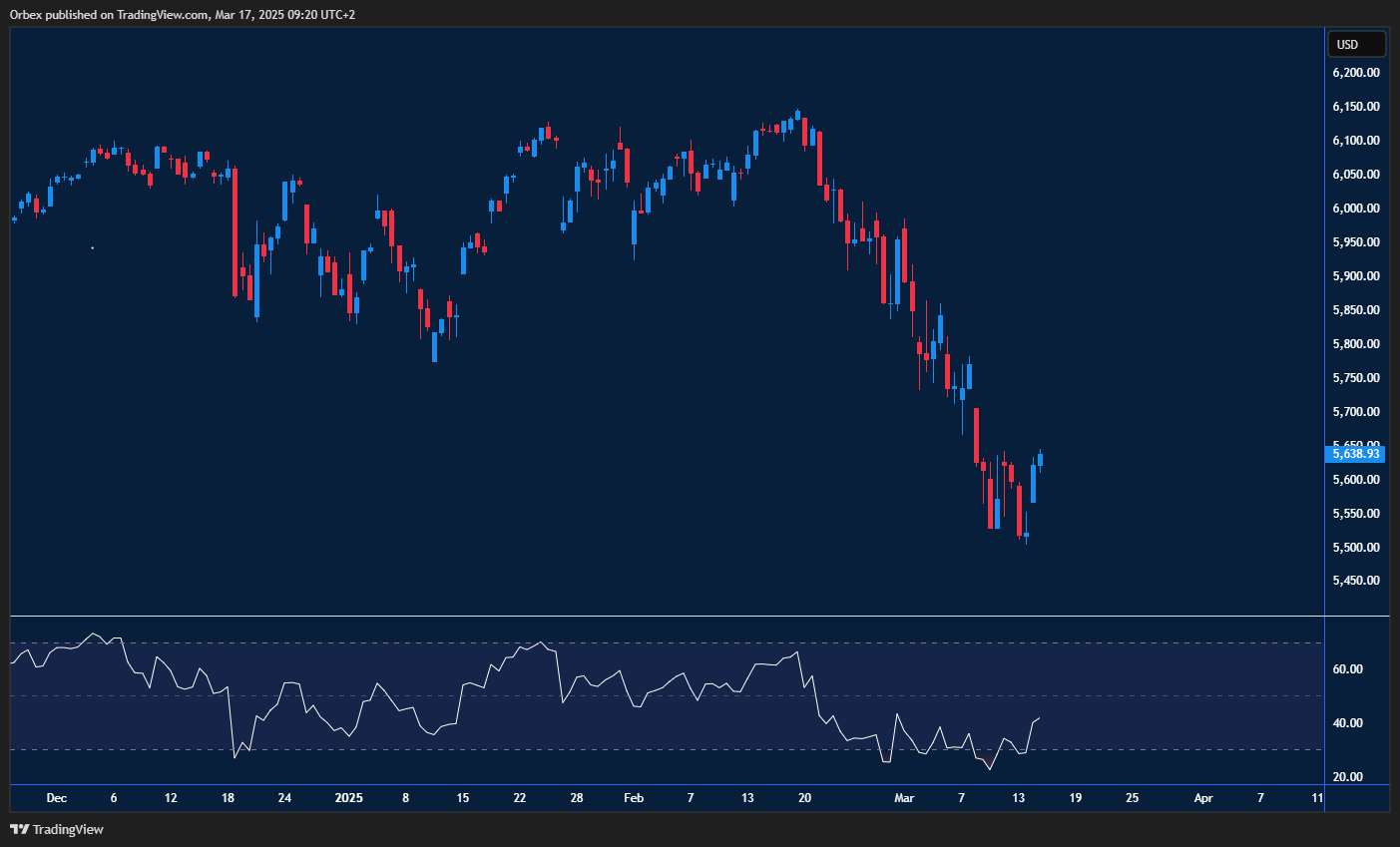Image resolution: width=1400 pixels, height=847 pixels.
Task: Click the Orbex publisher name
Action: tap(23, 15)
